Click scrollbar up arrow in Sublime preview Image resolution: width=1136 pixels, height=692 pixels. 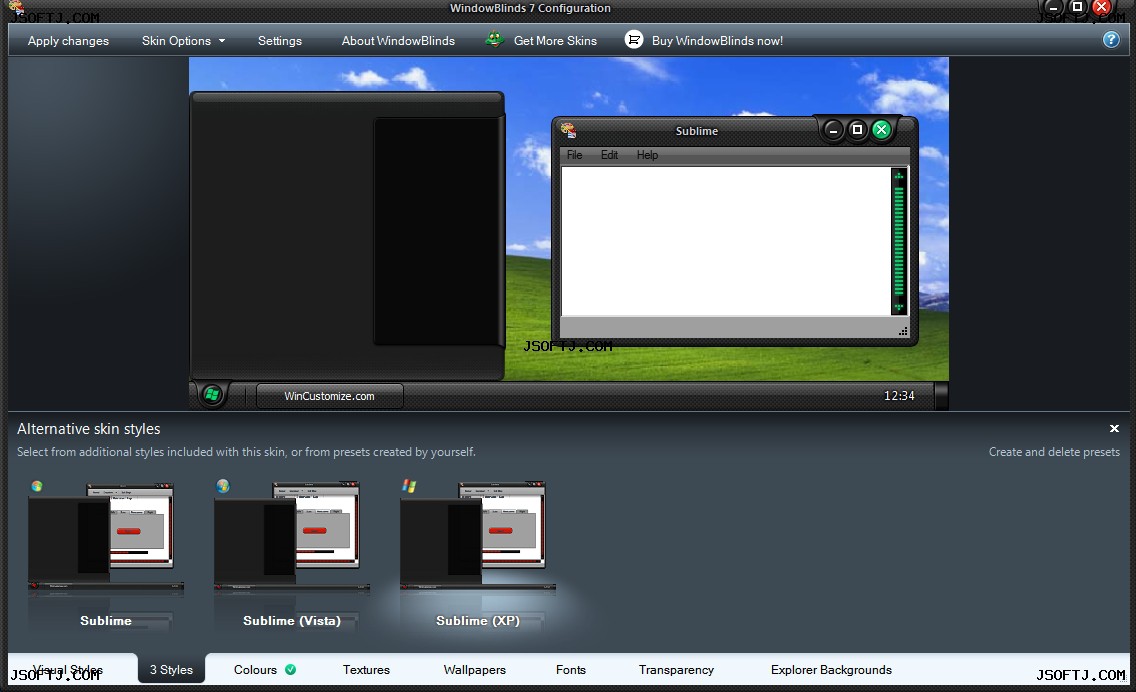pyautogui.click(x=899, y=175)
